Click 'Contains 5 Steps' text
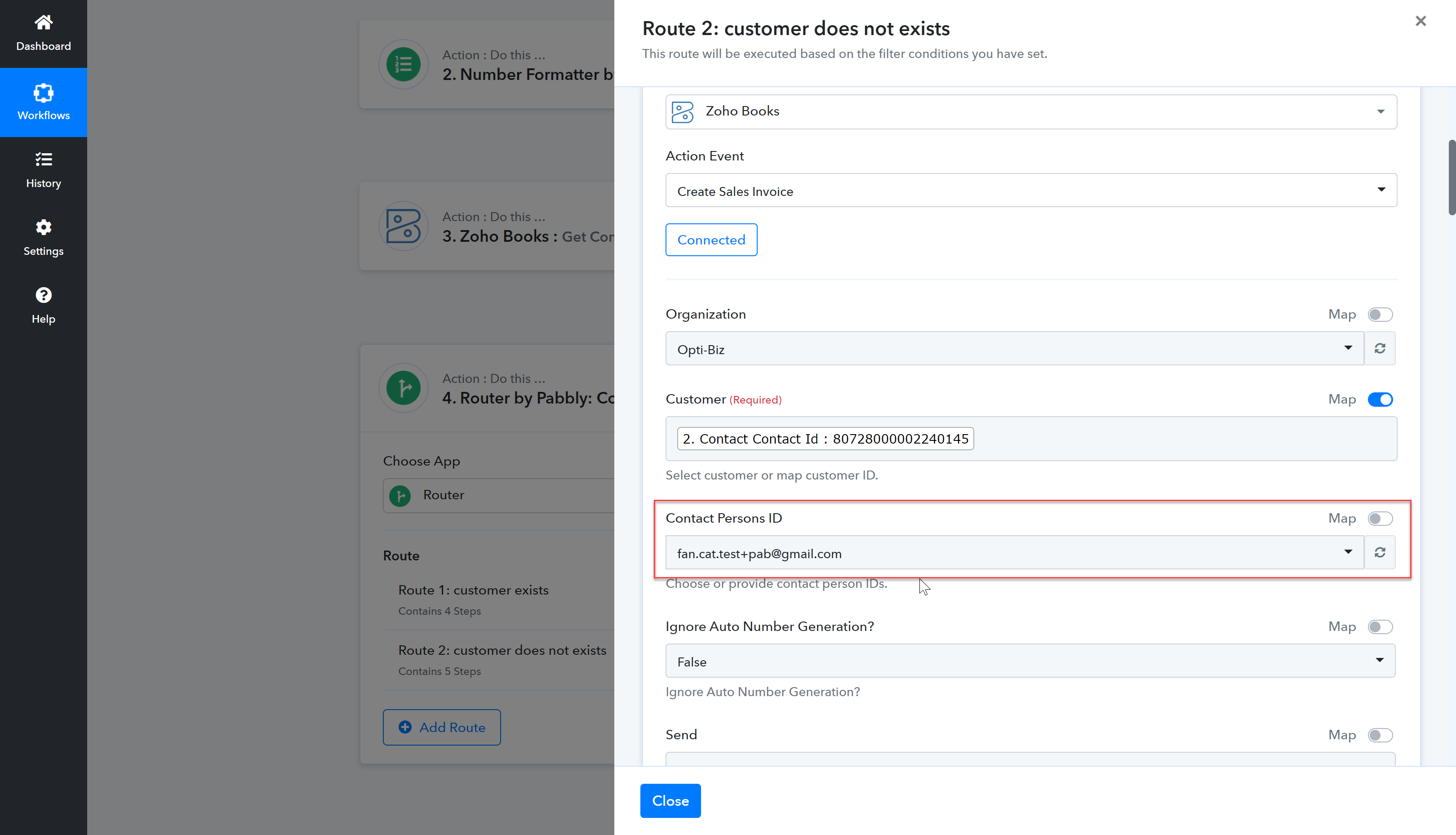The width and height of the screenshot is (1456, 835). [439, 671]
